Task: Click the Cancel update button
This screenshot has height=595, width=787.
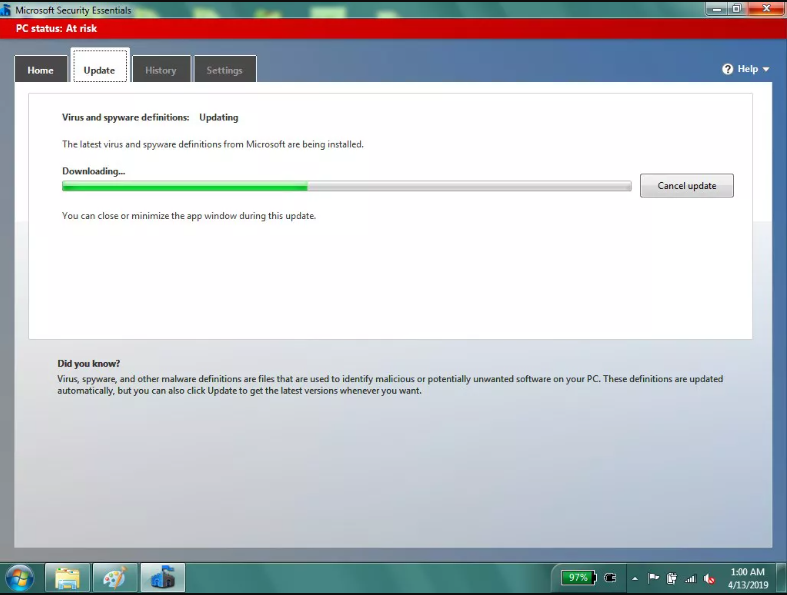Action: click(687, 186)
